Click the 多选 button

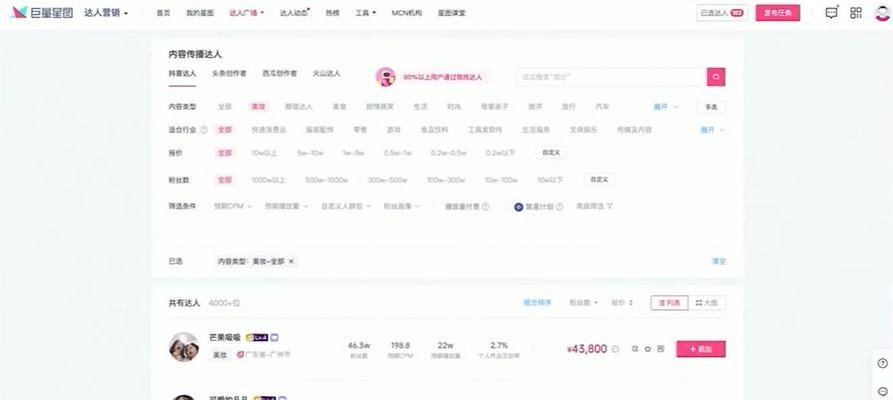711,107
